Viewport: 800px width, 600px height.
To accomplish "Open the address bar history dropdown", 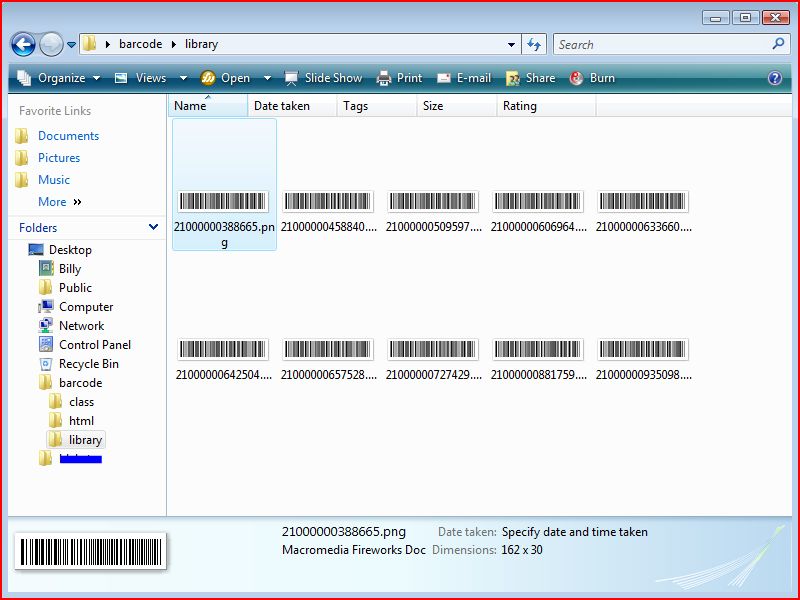I will [512, 44].
